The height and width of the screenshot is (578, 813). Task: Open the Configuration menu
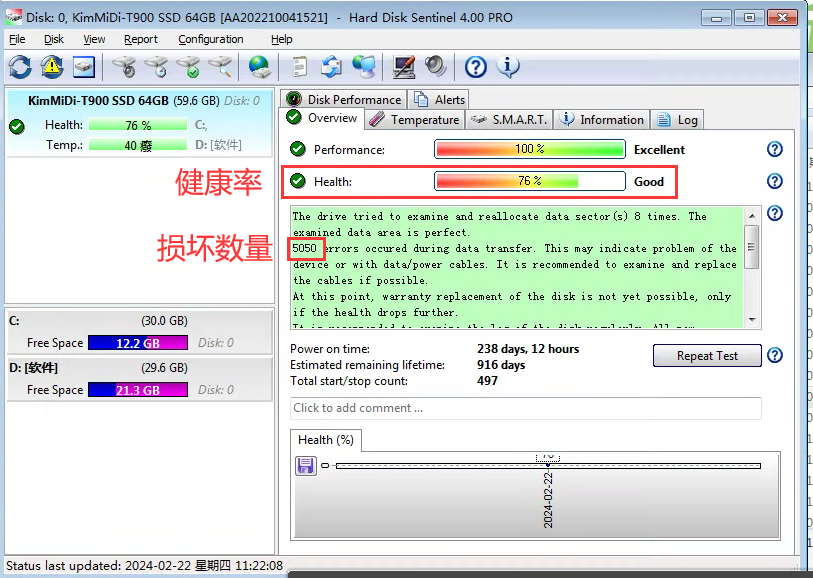click(x=211, y=39)
